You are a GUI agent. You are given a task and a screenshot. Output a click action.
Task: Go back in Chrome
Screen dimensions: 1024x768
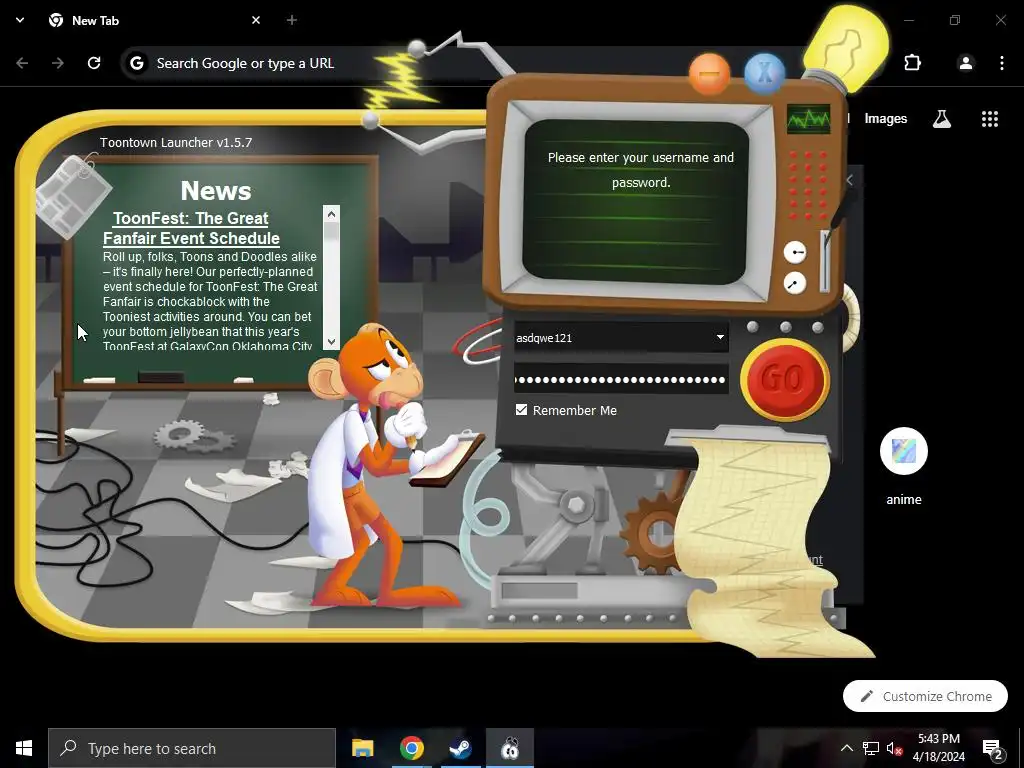tap(22, 63)
